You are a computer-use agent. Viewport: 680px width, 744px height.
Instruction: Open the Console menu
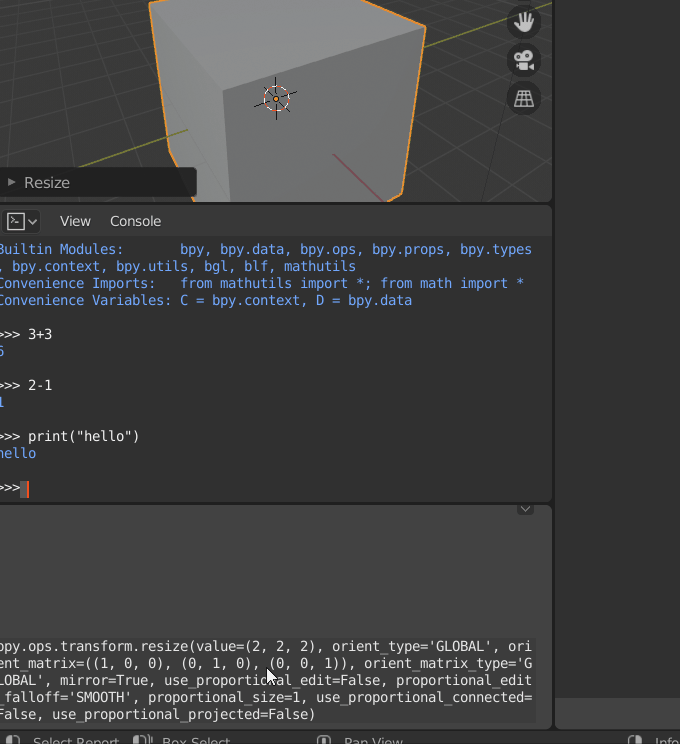tap(135, 222)
